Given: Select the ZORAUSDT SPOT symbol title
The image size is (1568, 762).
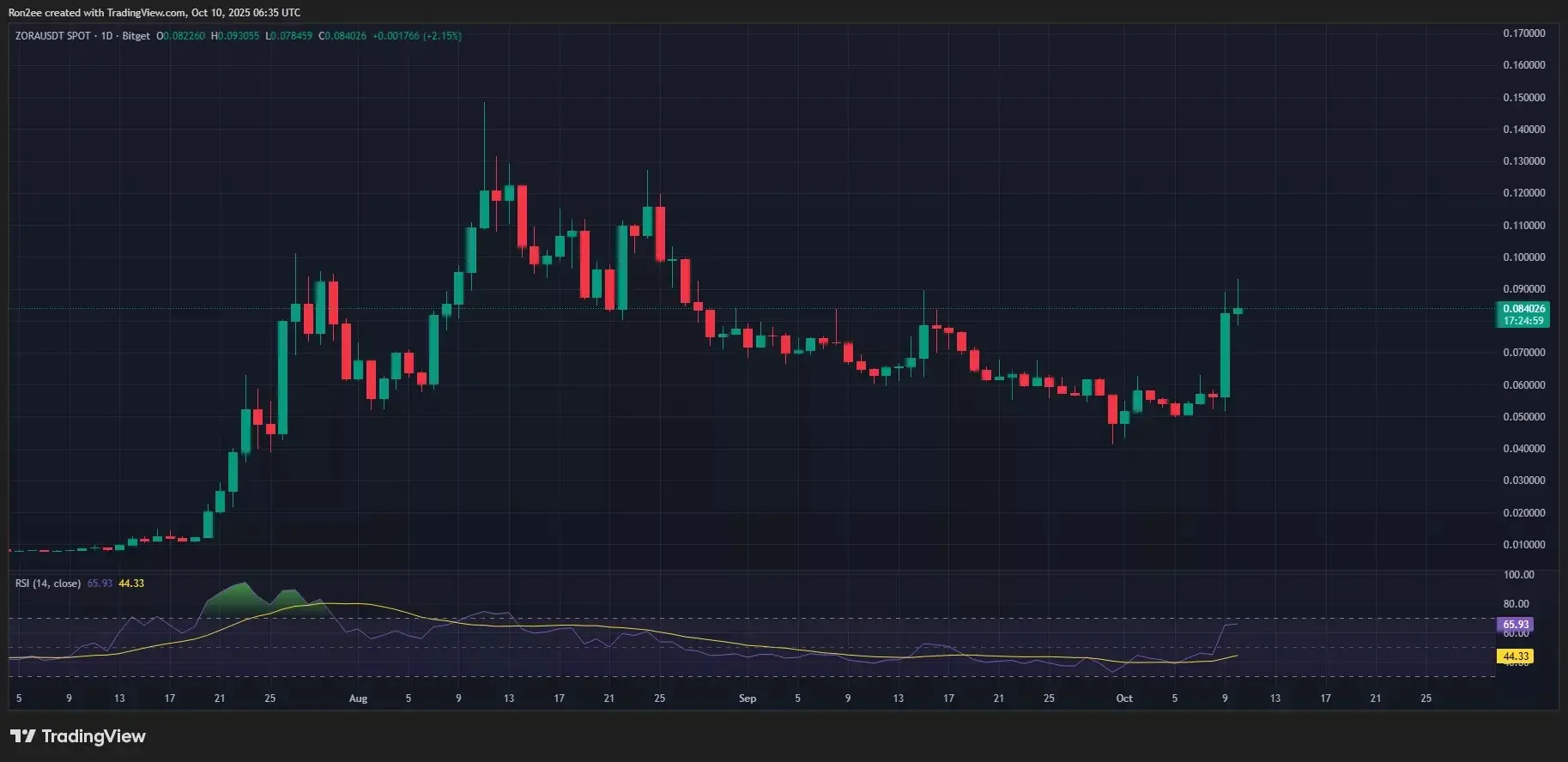Looking at the screenshot, I should (x=53, y=36).
